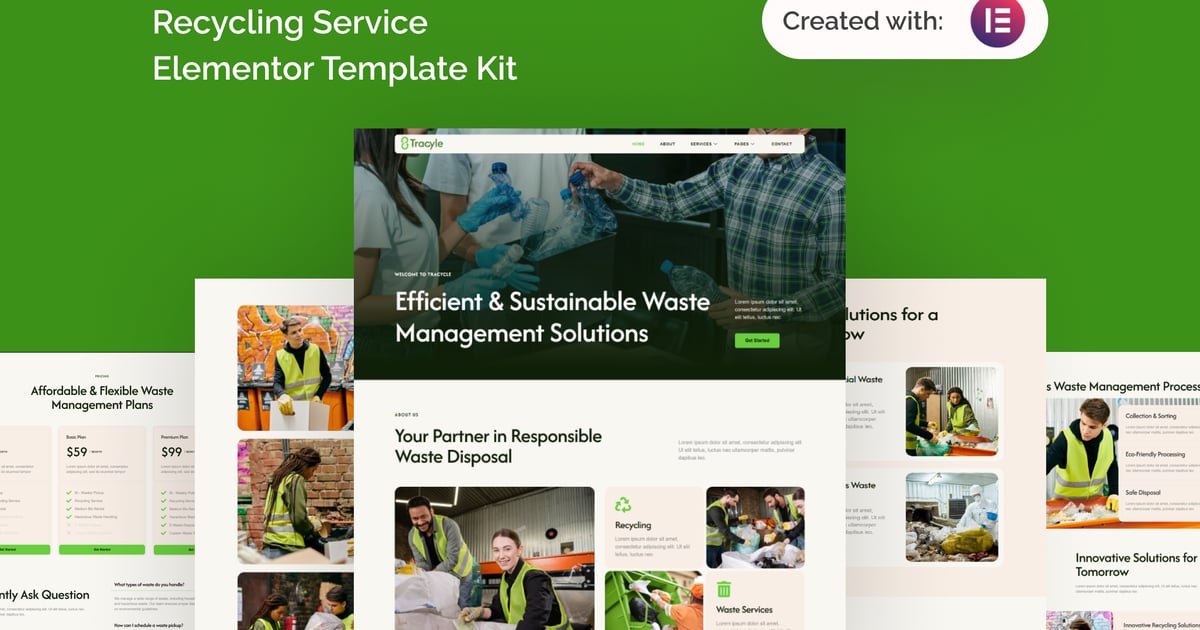The height and width of the screenshot is (630, 1200).
Task: Click the green trash bin icon
Action: [x=724, y=589]
